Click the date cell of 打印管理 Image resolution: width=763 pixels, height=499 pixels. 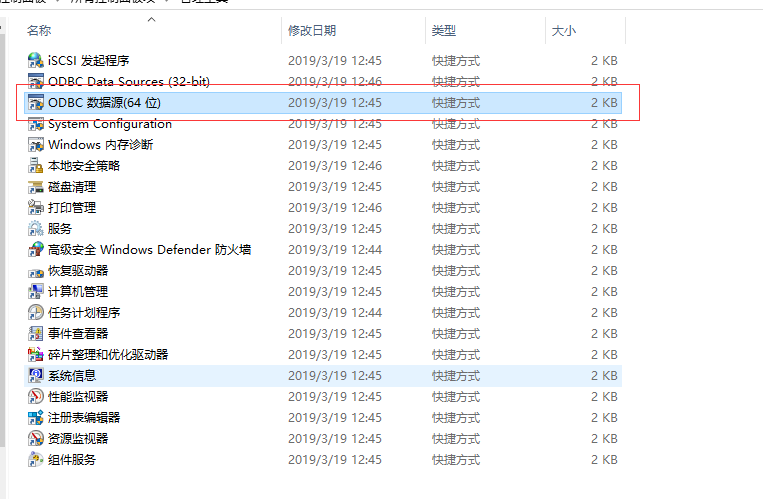[x=335, y=207]
